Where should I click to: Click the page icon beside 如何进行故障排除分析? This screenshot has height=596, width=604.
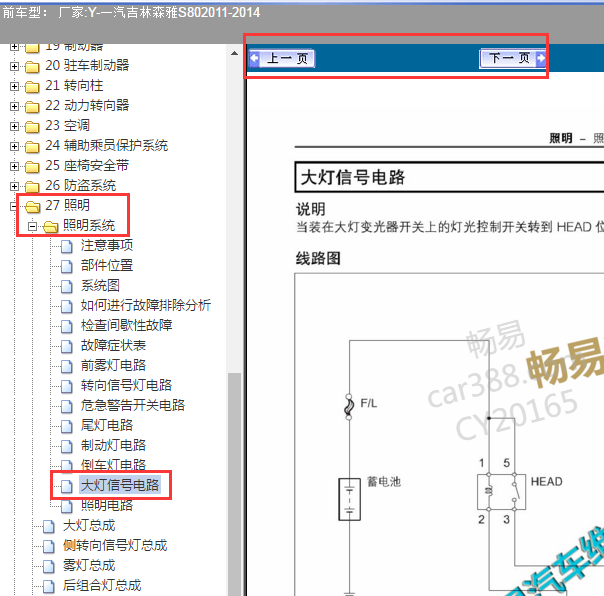point(67,307)
